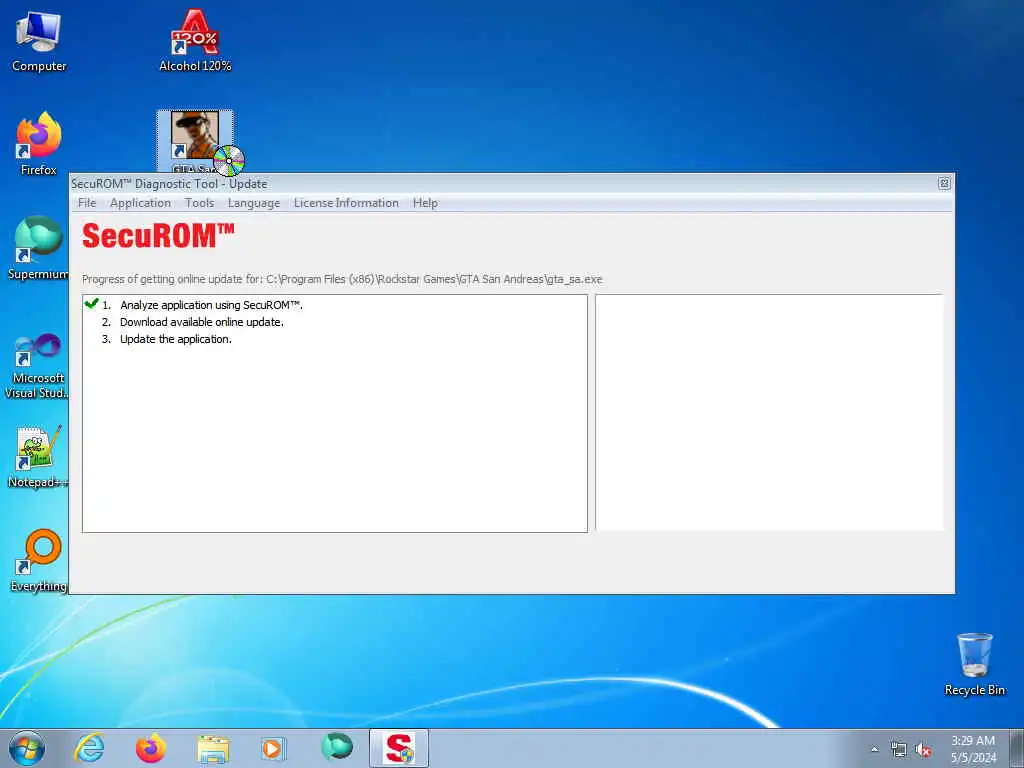Image resolution: width=1024 pixels, height=768 pixels.
Task: Click the red SecuROM logo
Action: click(158, 235)
